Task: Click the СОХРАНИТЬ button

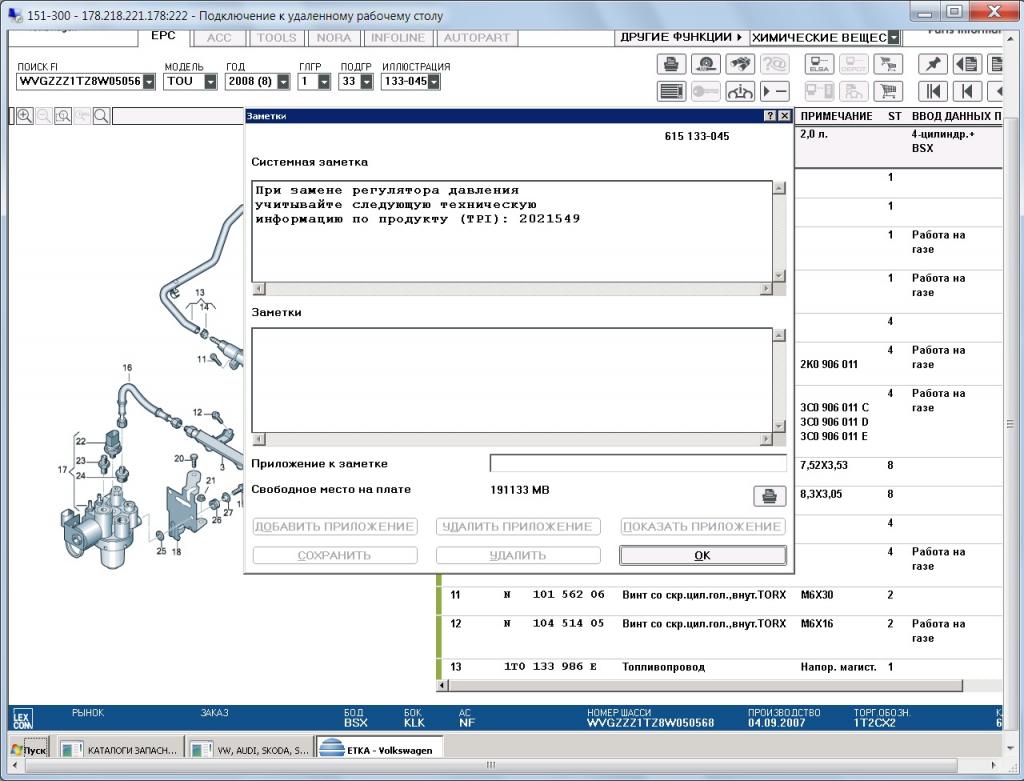Action: pos(334,555)
